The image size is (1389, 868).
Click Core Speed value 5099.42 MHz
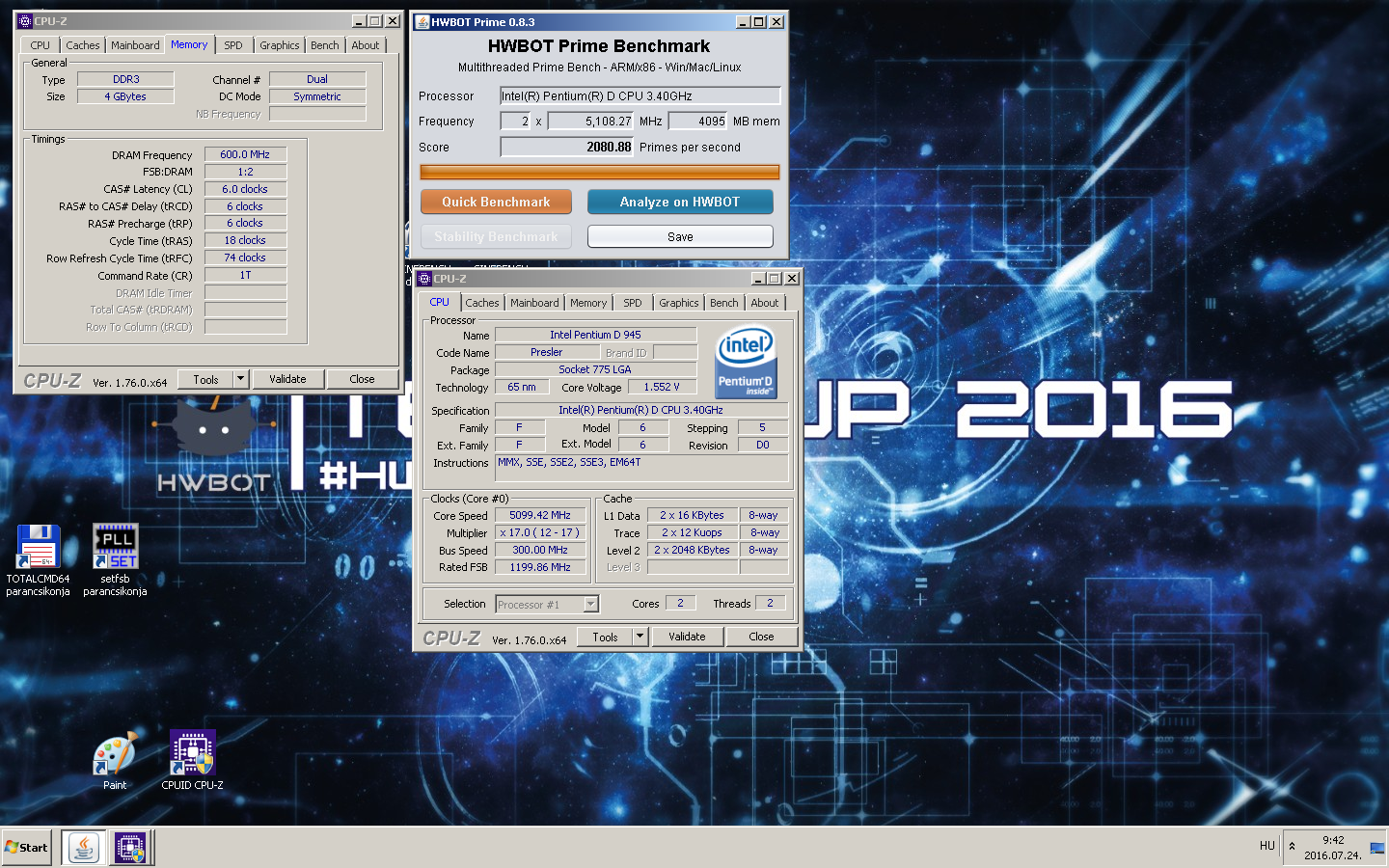tap(540, 515)
